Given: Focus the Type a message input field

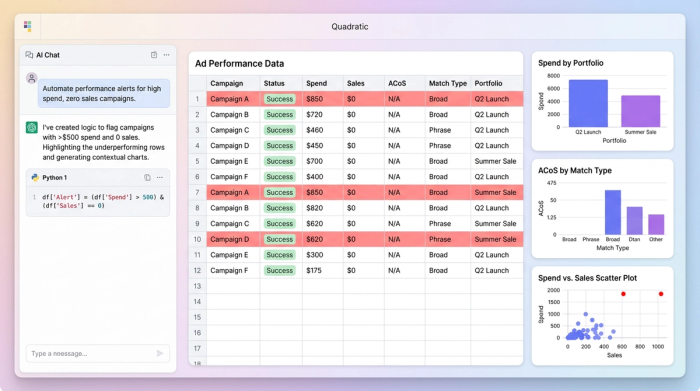Looking at the screenshot, I should [98, 354].
